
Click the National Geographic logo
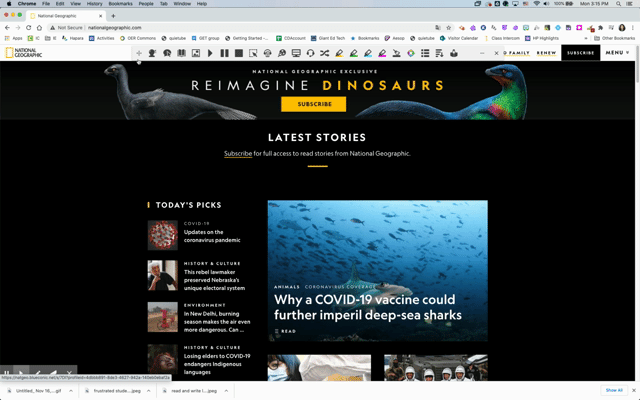[x=23, y=53]
